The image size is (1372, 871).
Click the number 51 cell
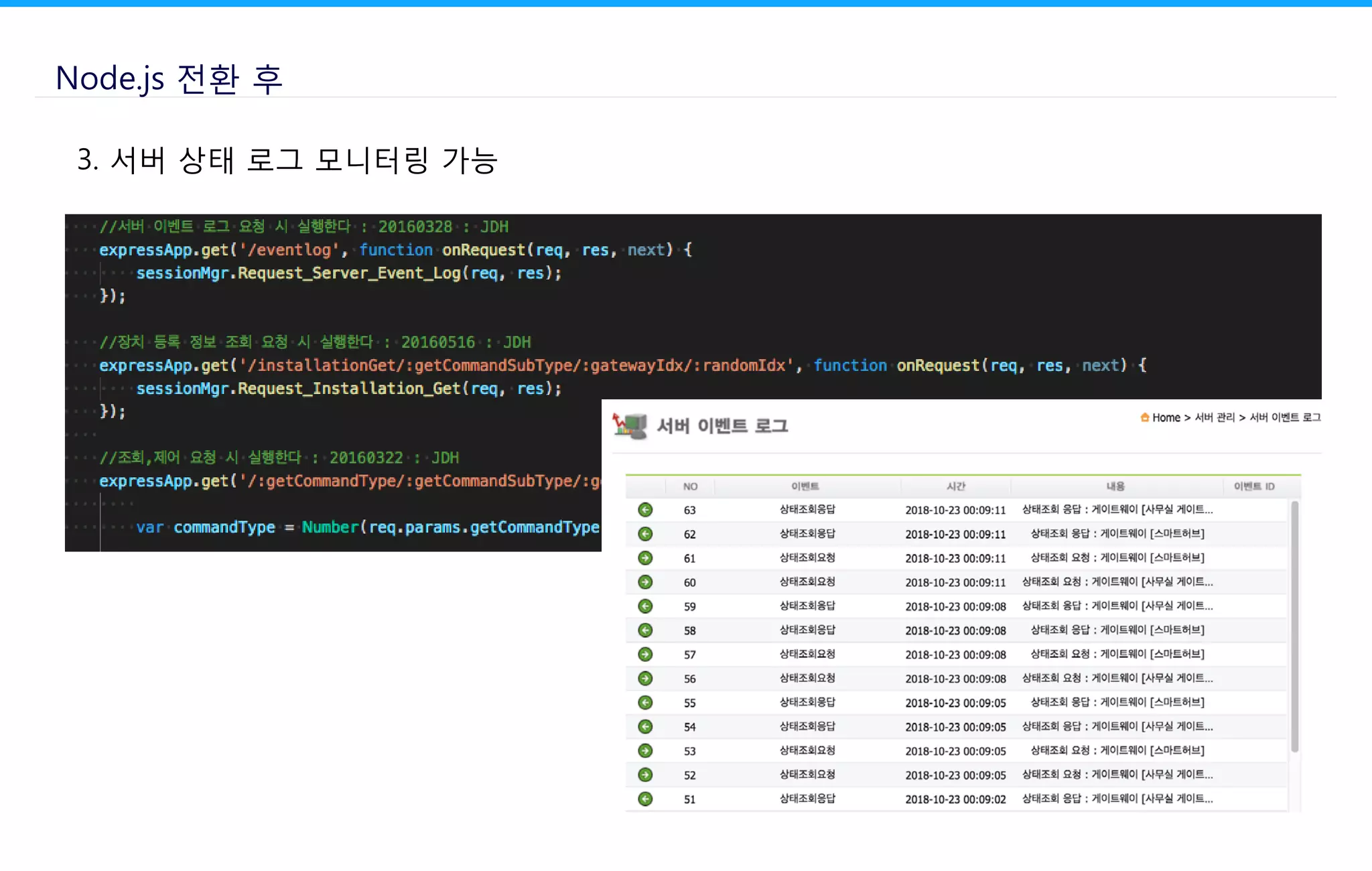pyautogui.click(x=690, y=800)
